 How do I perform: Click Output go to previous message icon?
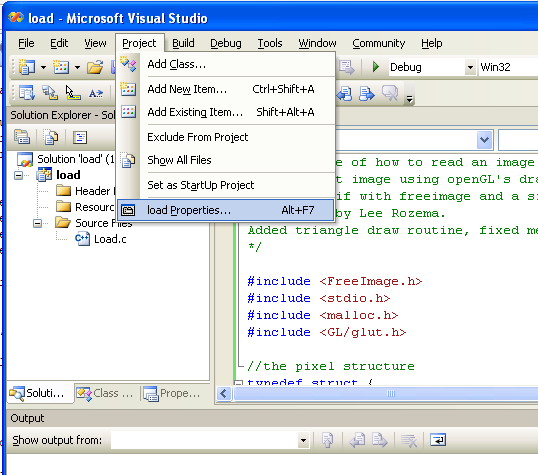(357, 440)
